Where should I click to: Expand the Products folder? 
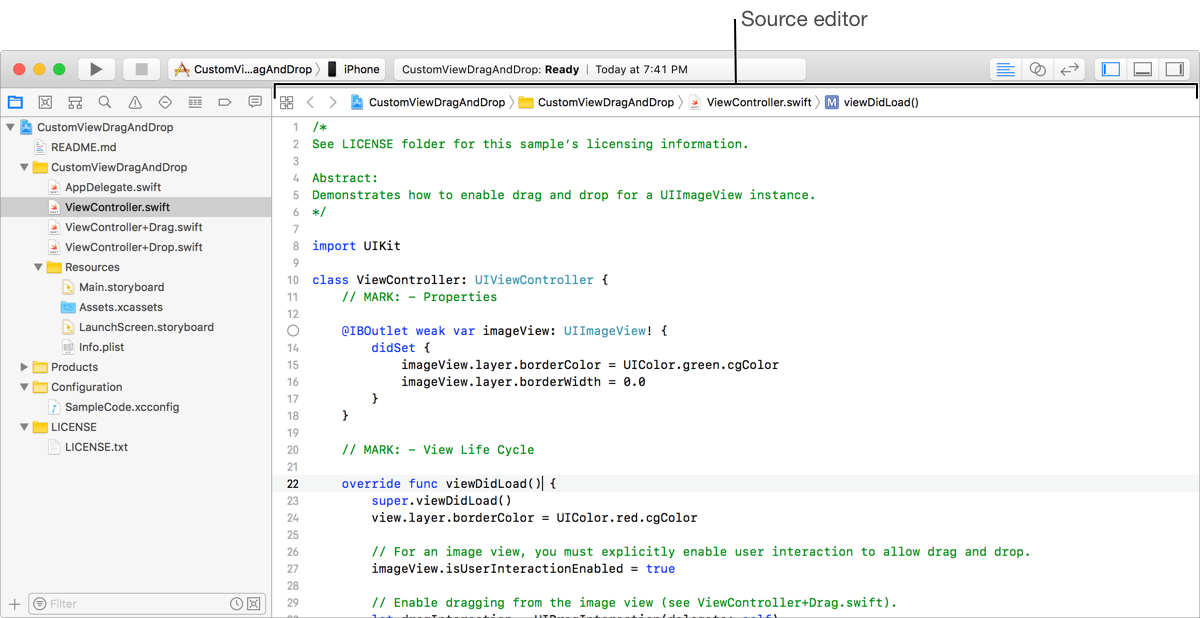pyautogui.click(x=25, y=367)
